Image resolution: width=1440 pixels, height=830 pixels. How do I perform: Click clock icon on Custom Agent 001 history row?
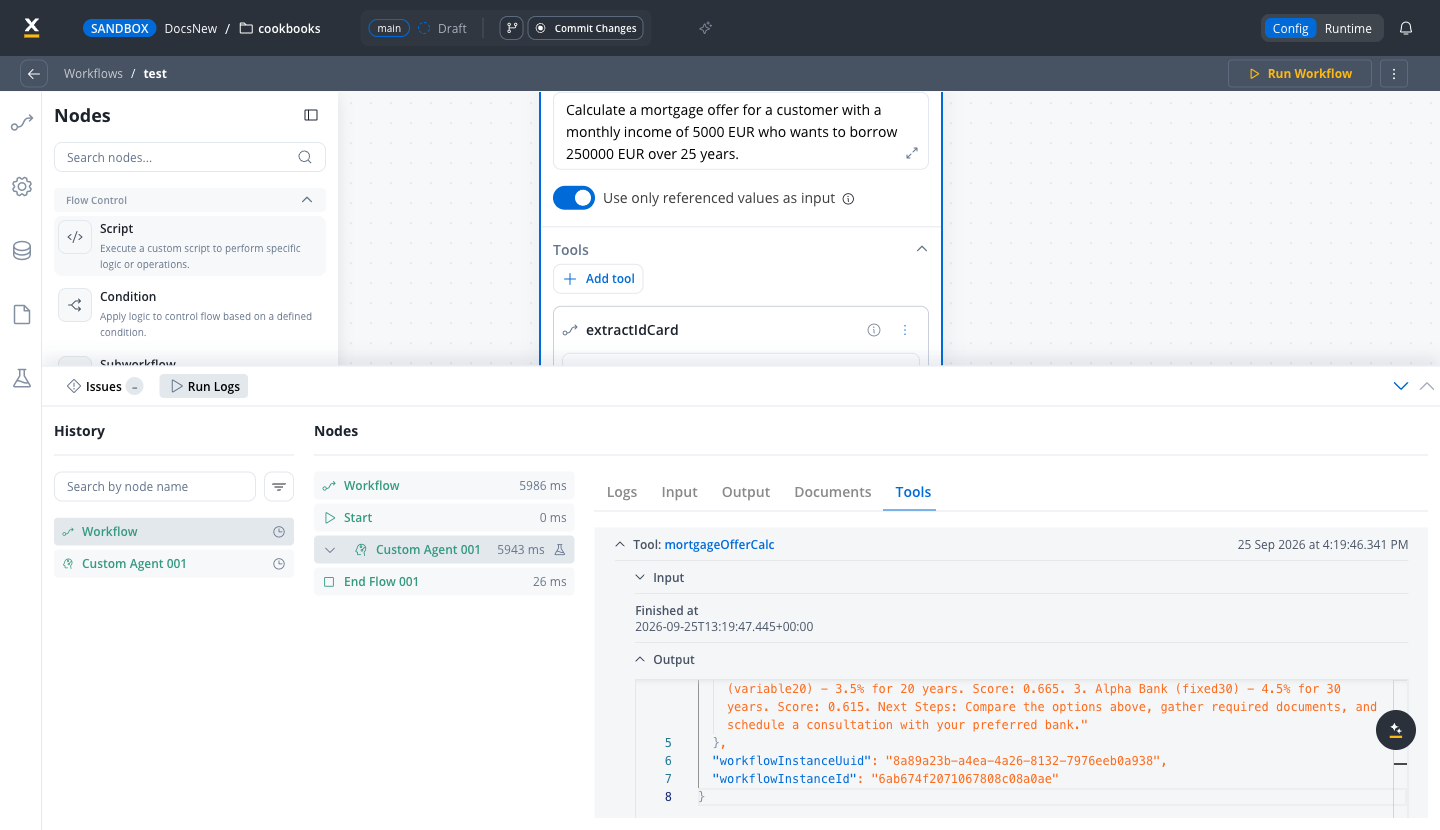coord(279,564)
